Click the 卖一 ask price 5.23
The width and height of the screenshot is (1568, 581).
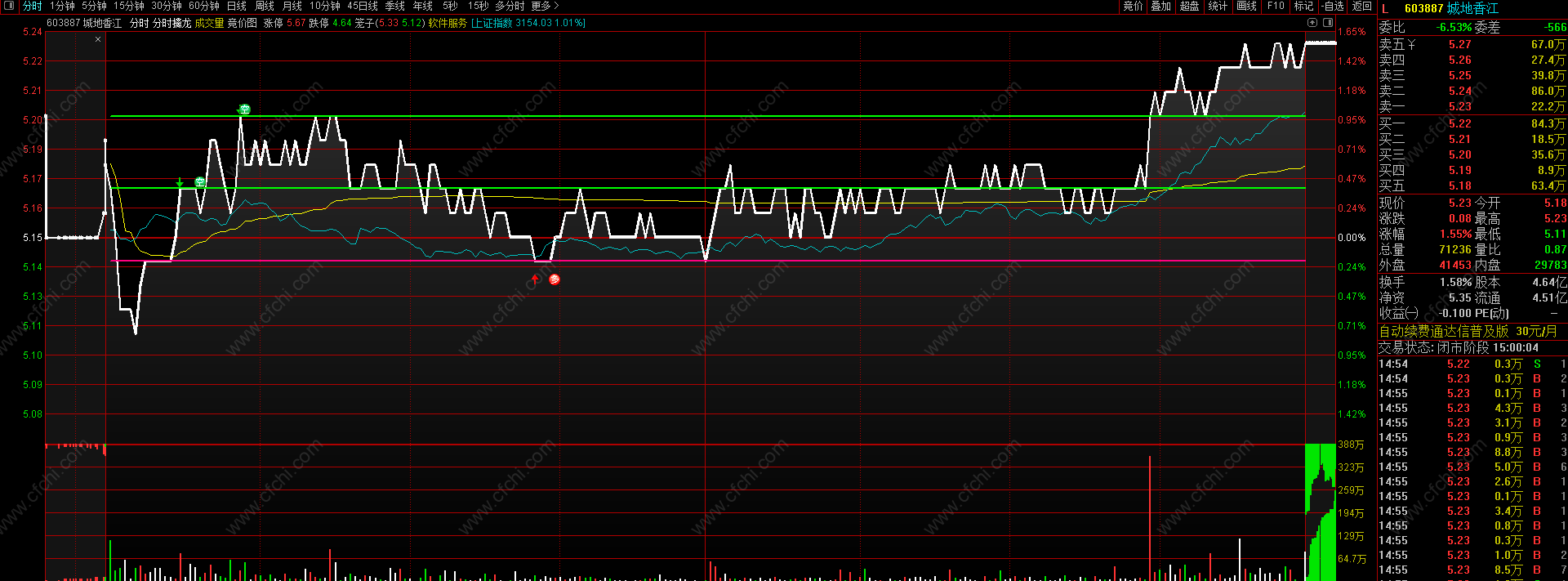pyautogui.click(x=1460, y=106)
